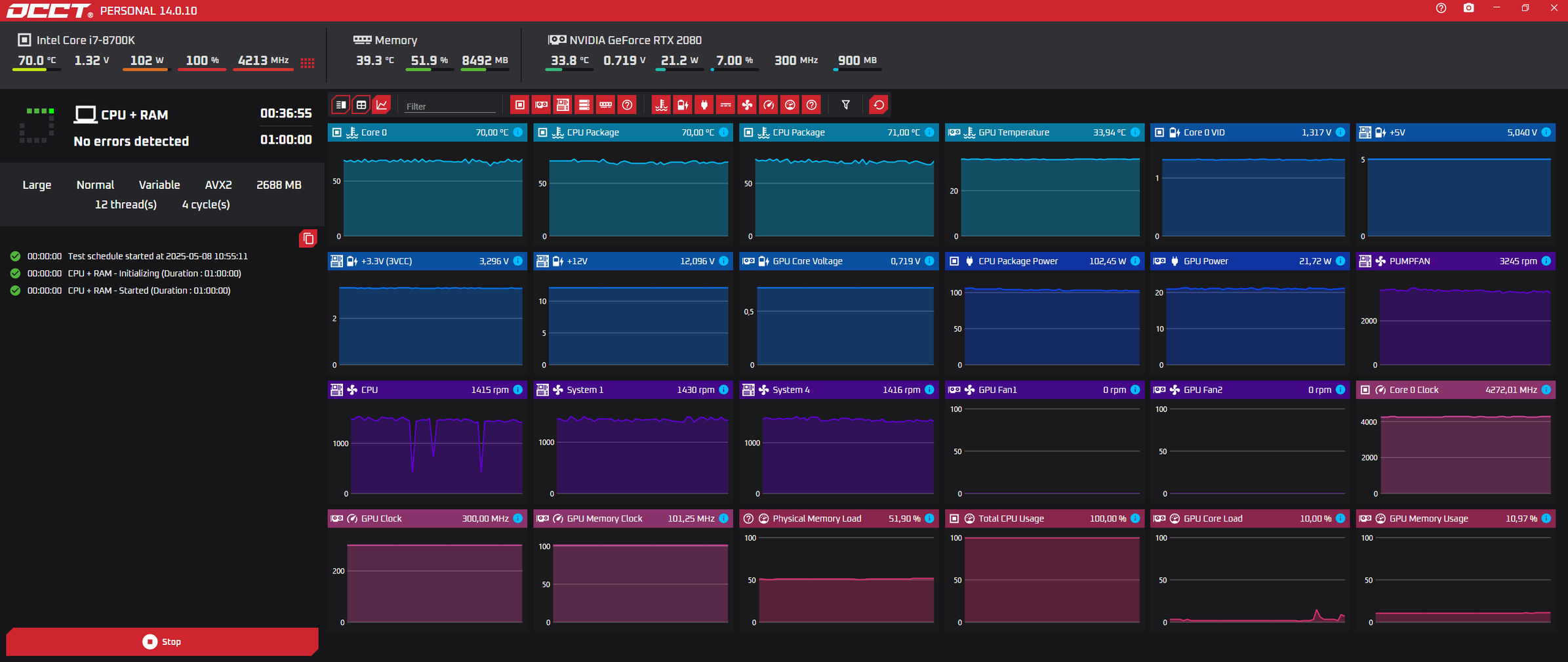Toggle GPU hardware sensor filter
Screen dimensions: 1568x662
(541, 105)
